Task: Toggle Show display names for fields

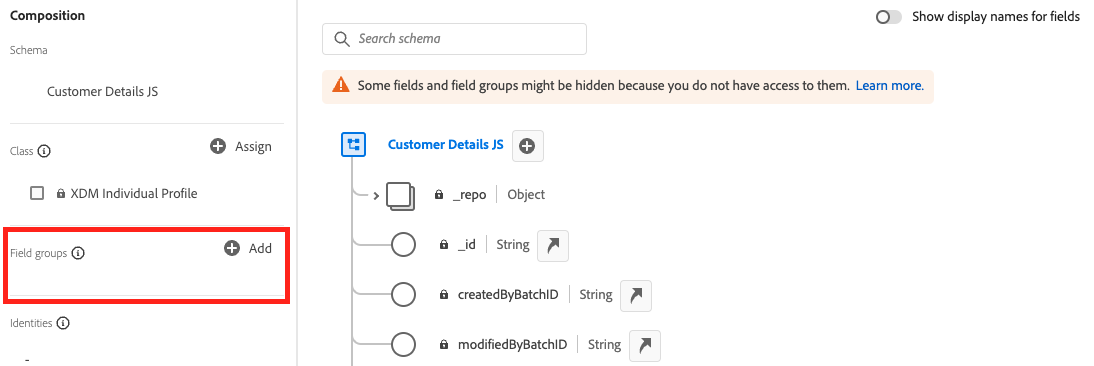Action: pyautogui.click(x=889, y=17)
